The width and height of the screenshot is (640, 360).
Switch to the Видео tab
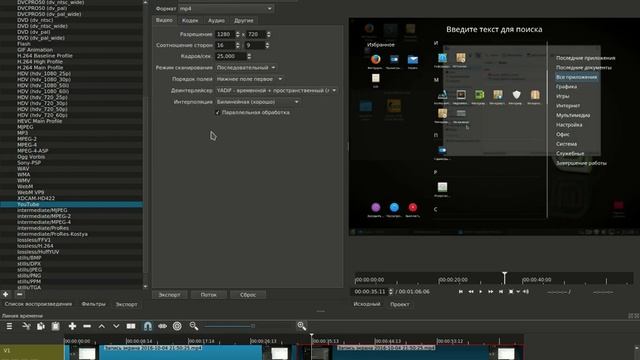(164, 20)
